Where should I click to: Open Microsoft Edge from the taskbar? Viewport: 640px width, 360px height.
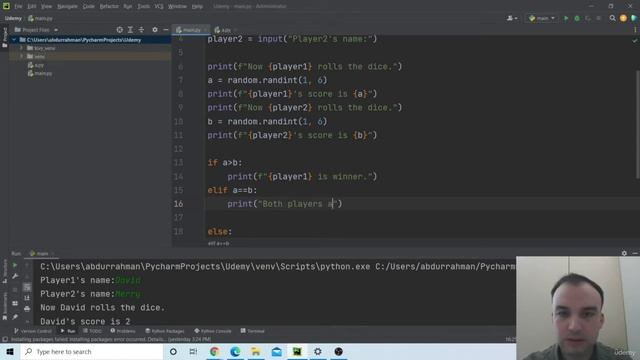coord(235,351)
